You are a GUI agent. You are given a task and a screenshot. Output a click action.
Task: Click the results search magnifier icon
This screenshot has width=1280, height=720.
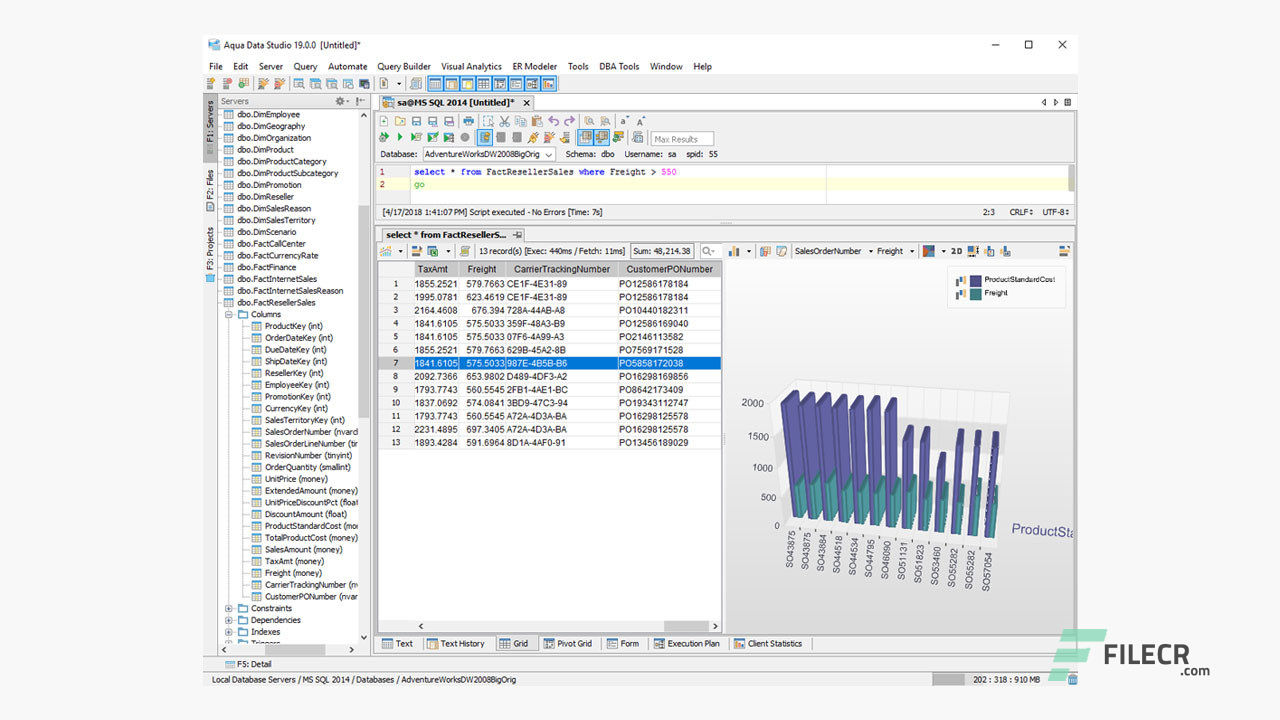(708, 251)
